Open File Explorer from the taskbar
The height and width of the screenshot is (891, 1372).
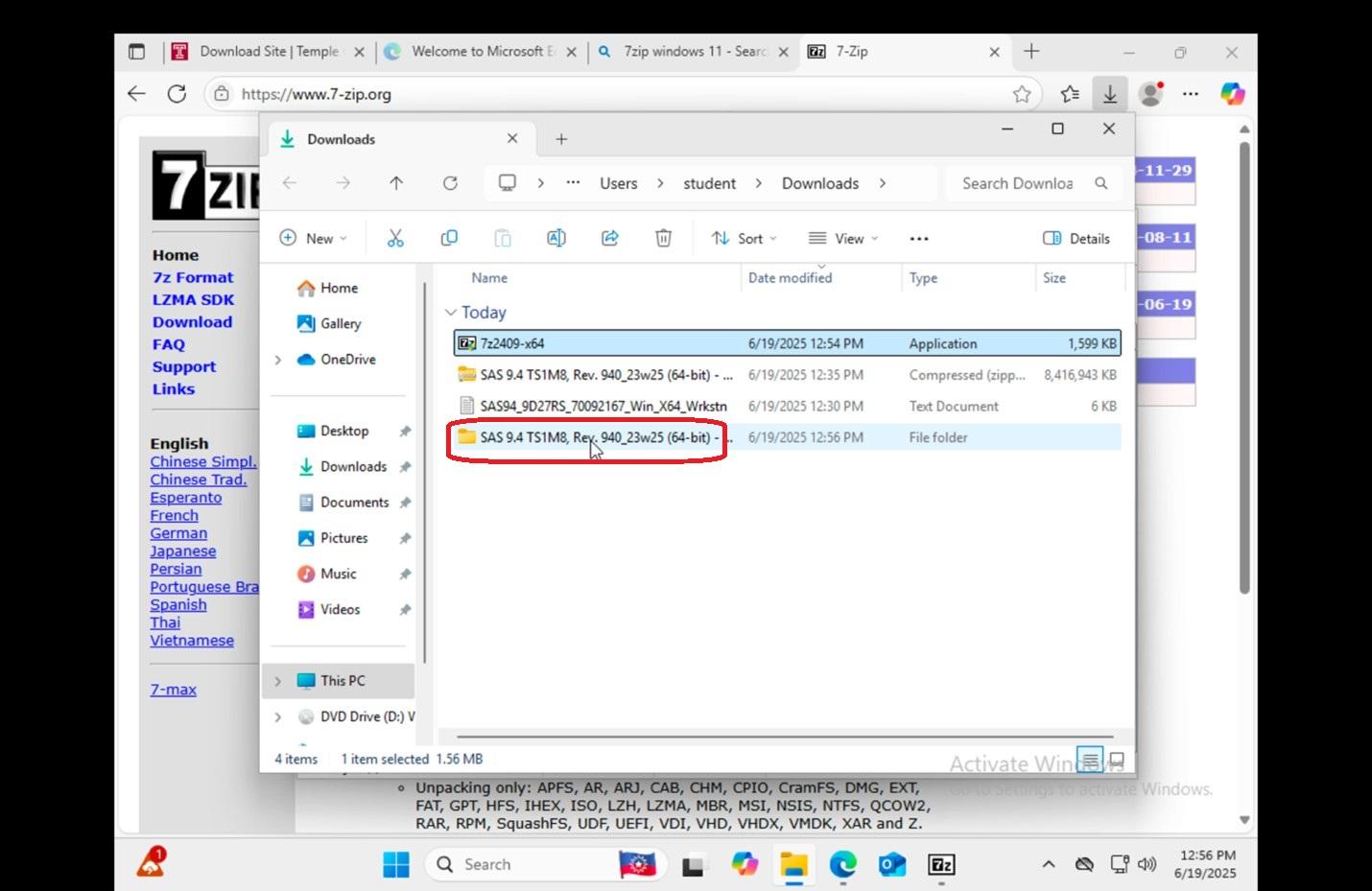coord(793,865)
